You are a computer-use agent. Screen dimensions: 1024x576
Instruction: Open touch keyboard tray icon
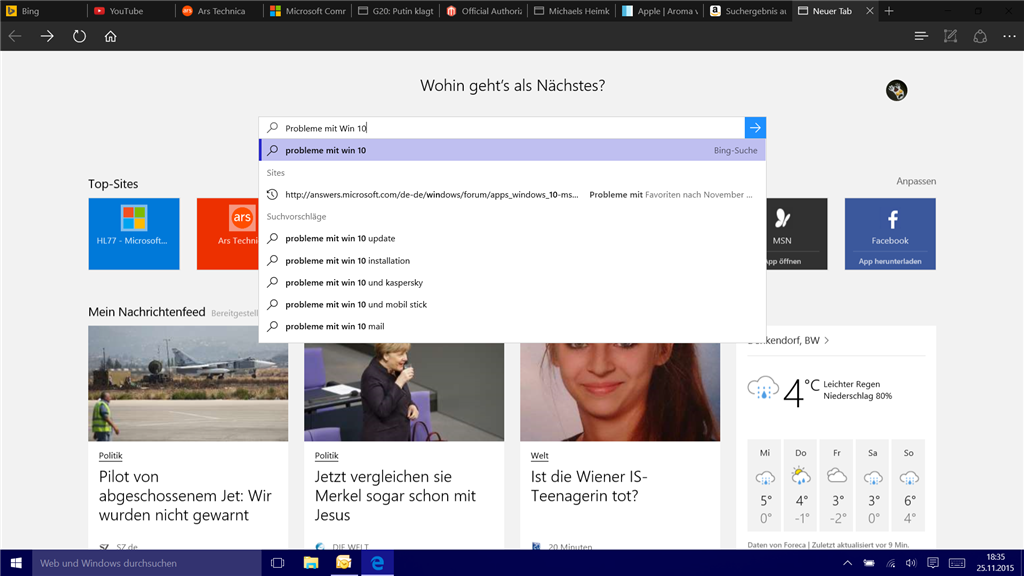tap(957, 563)
